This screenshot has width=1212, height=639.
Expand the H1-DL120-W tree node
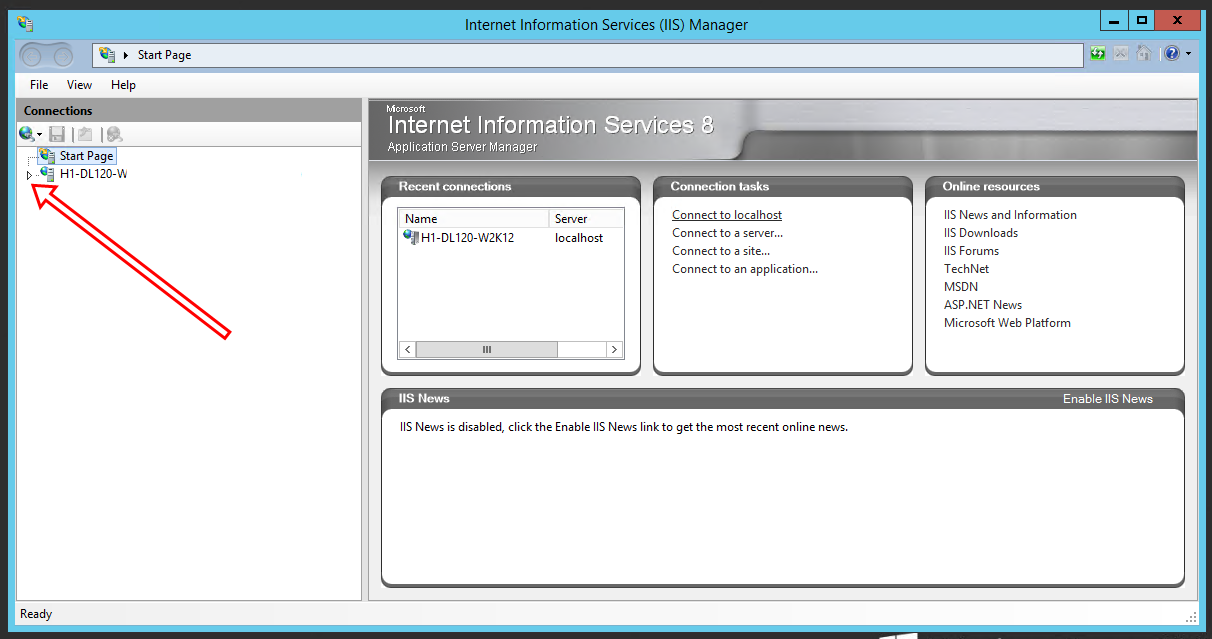30,173
